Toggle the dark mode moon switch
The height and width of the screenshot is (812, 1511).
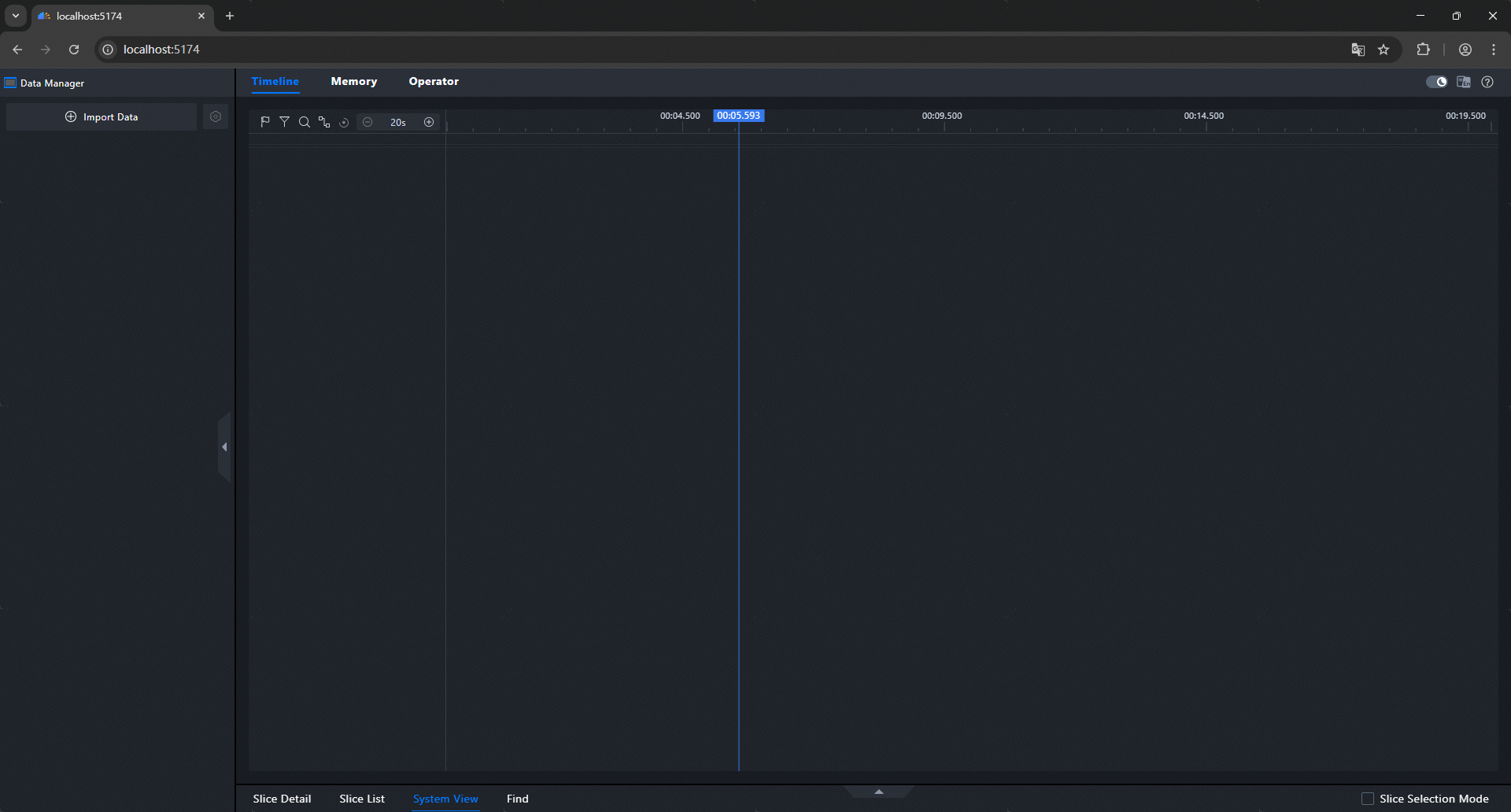(1436, 82)
